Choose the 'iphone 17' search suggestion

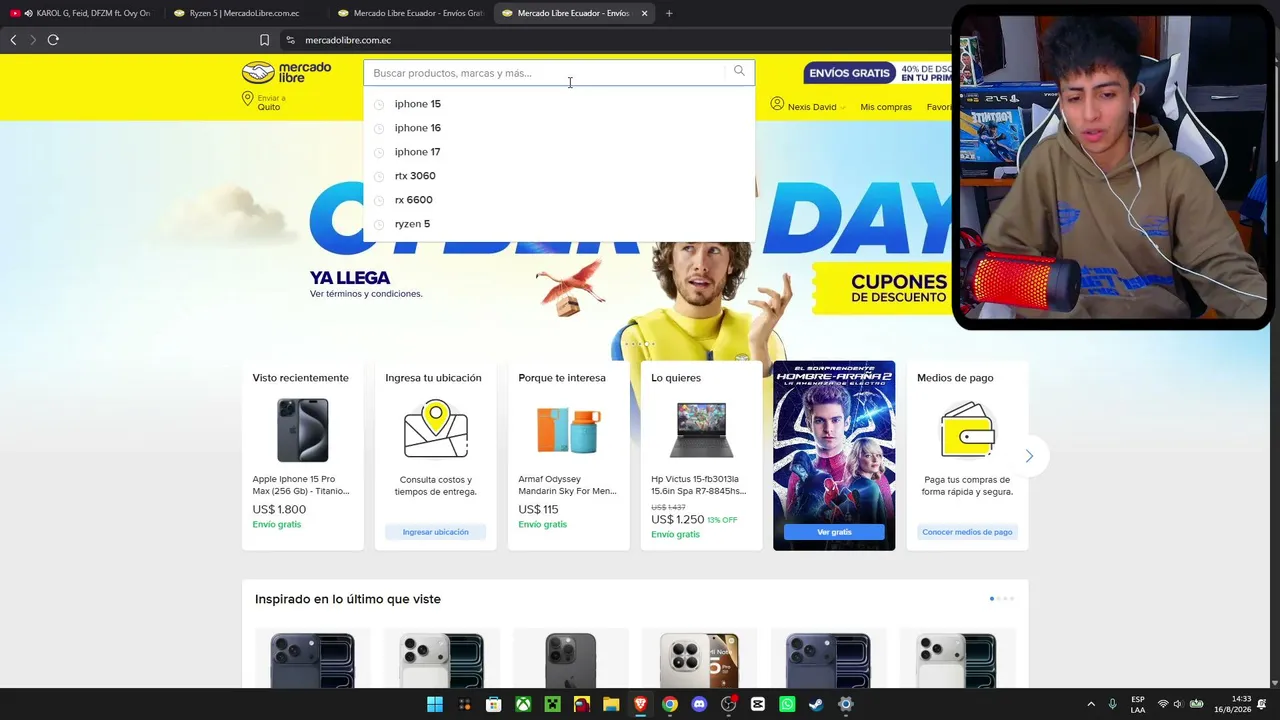(558, 152)
